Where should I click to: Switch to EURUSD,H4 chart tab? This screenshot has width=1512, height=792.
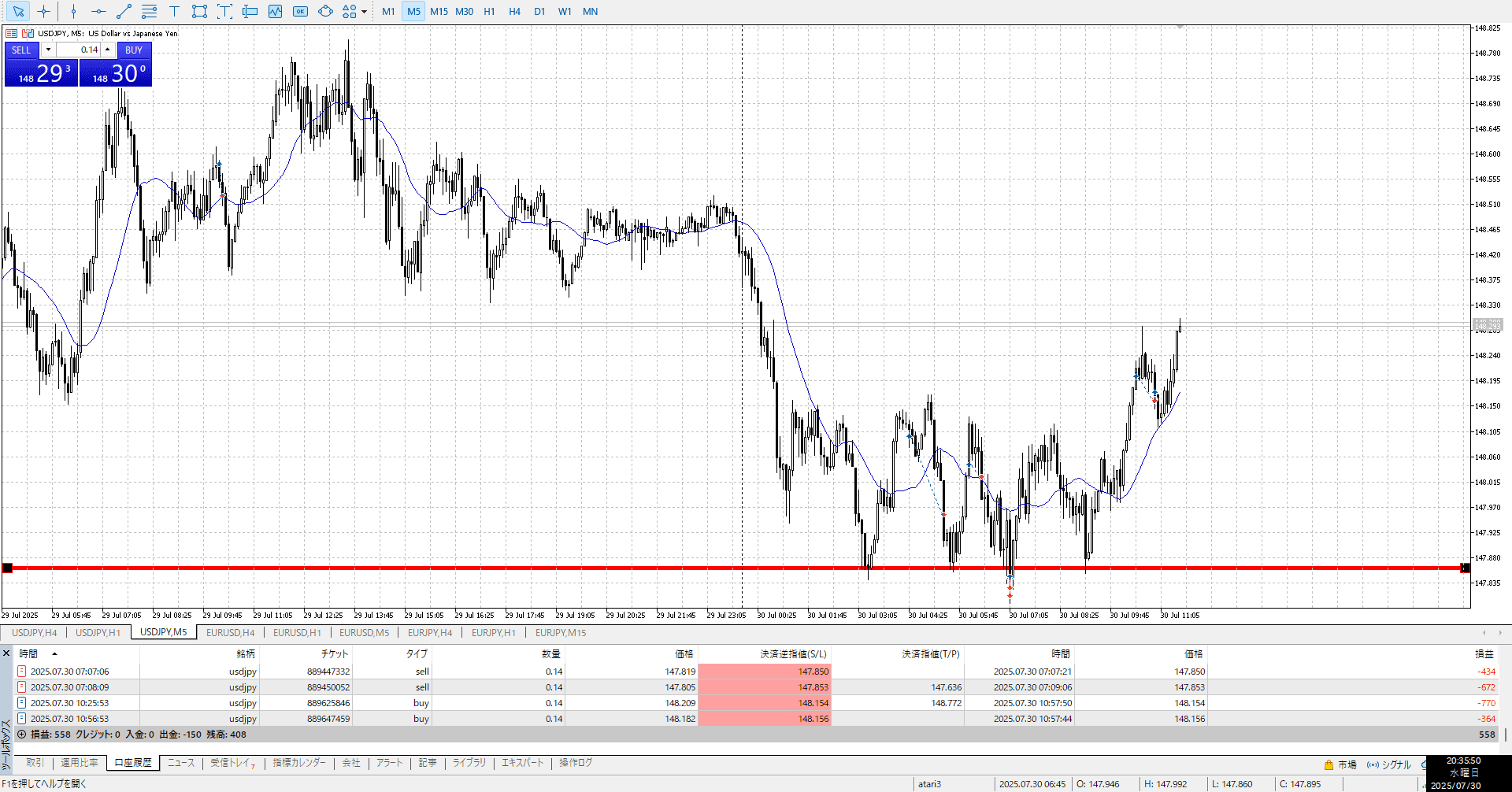point(230,633)
